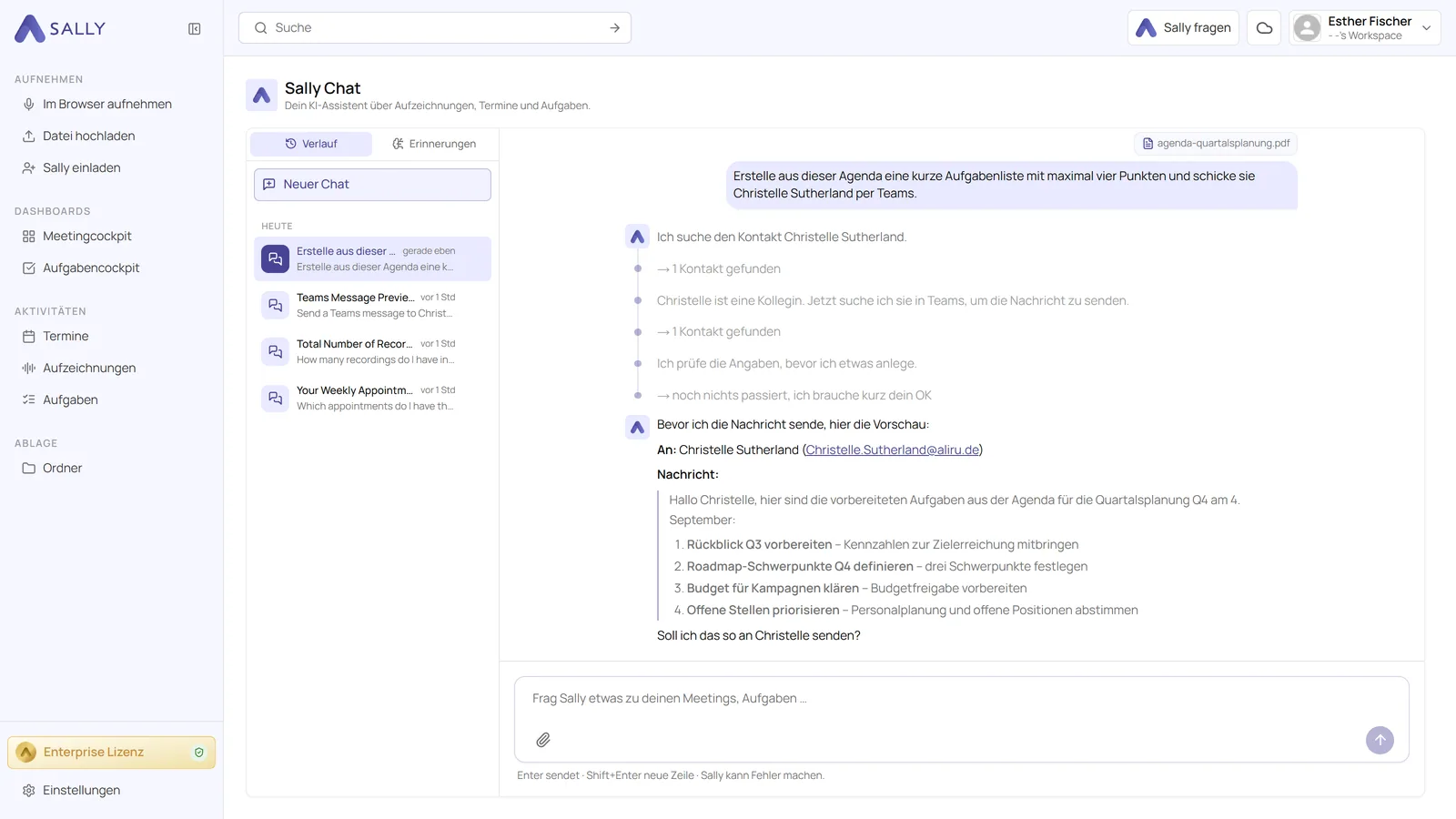Click microphone icon for Im Browser aufnehmen
Viewport: 1456px width, 819px height.
pyautogui.click(x=29, y=105)
